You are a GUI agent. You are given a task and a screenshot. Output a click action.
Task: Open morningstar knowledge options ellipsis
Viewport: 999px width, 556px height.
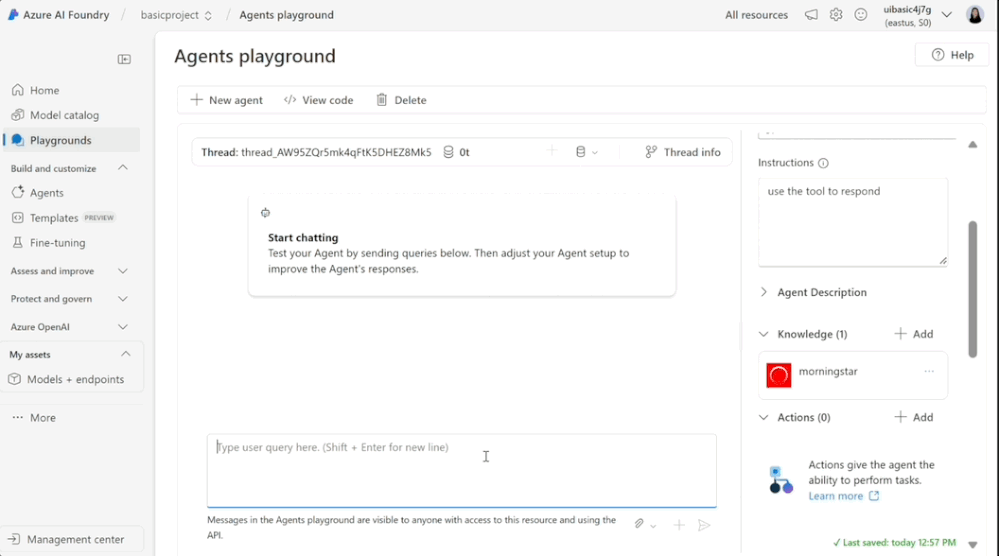click(929, 371)
